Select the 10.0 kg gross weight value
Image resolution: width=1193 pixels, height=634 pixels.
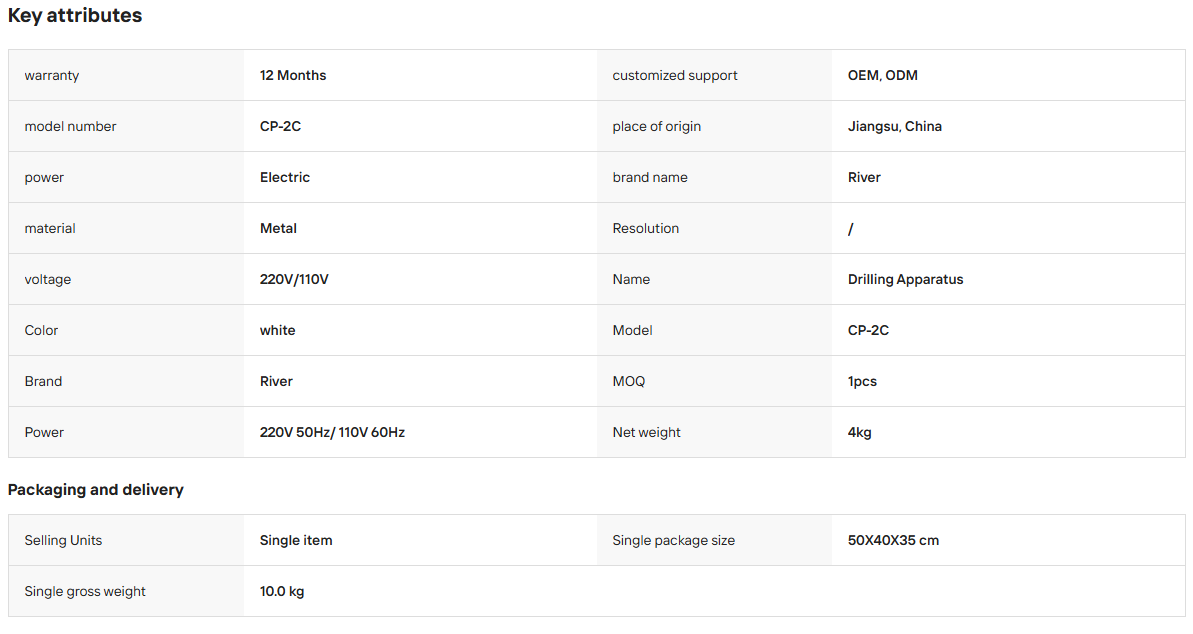[282, 591]
